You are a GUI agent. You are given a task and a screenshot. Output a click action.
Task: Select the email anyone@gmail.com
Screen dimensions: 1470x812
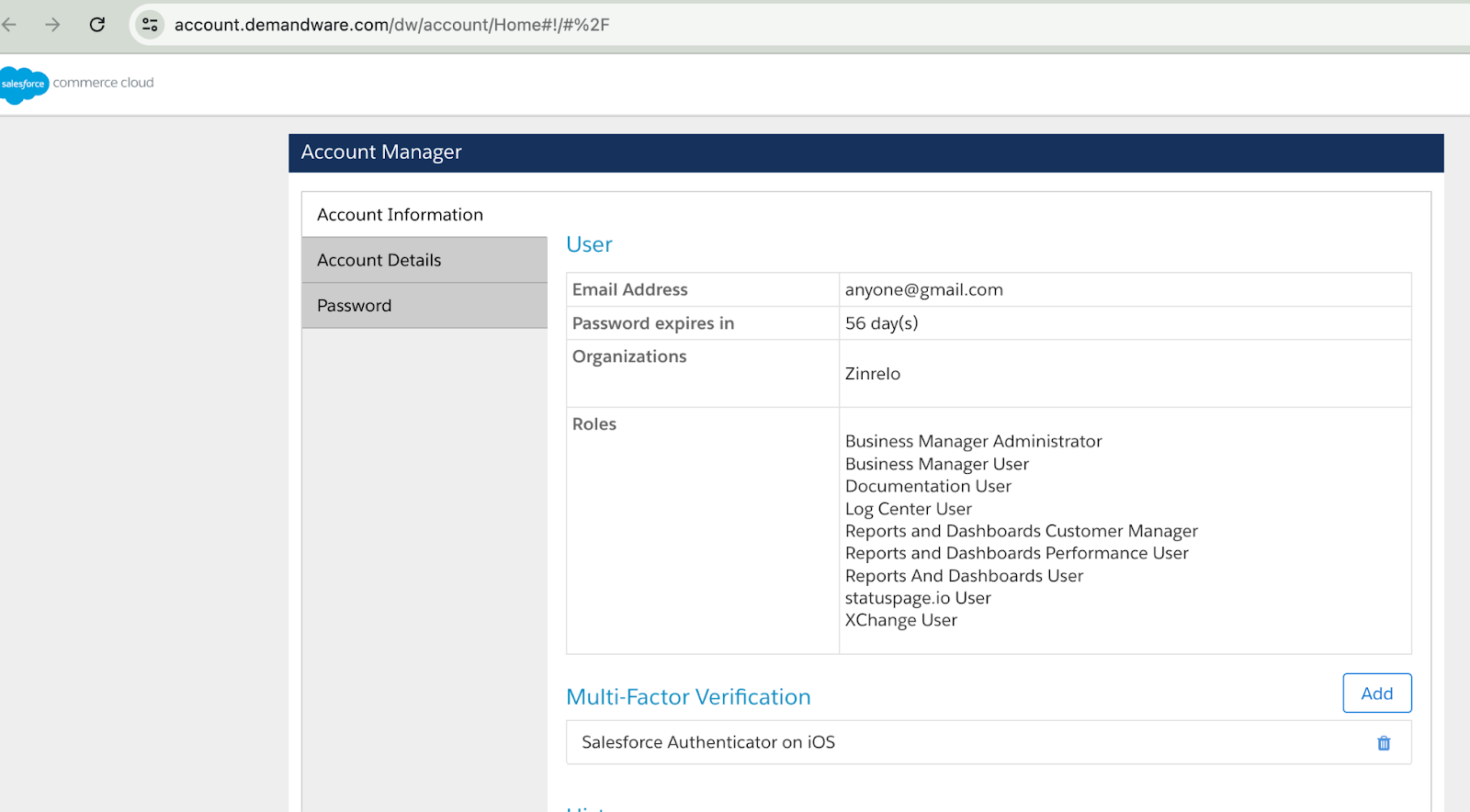tap(924, 290)
